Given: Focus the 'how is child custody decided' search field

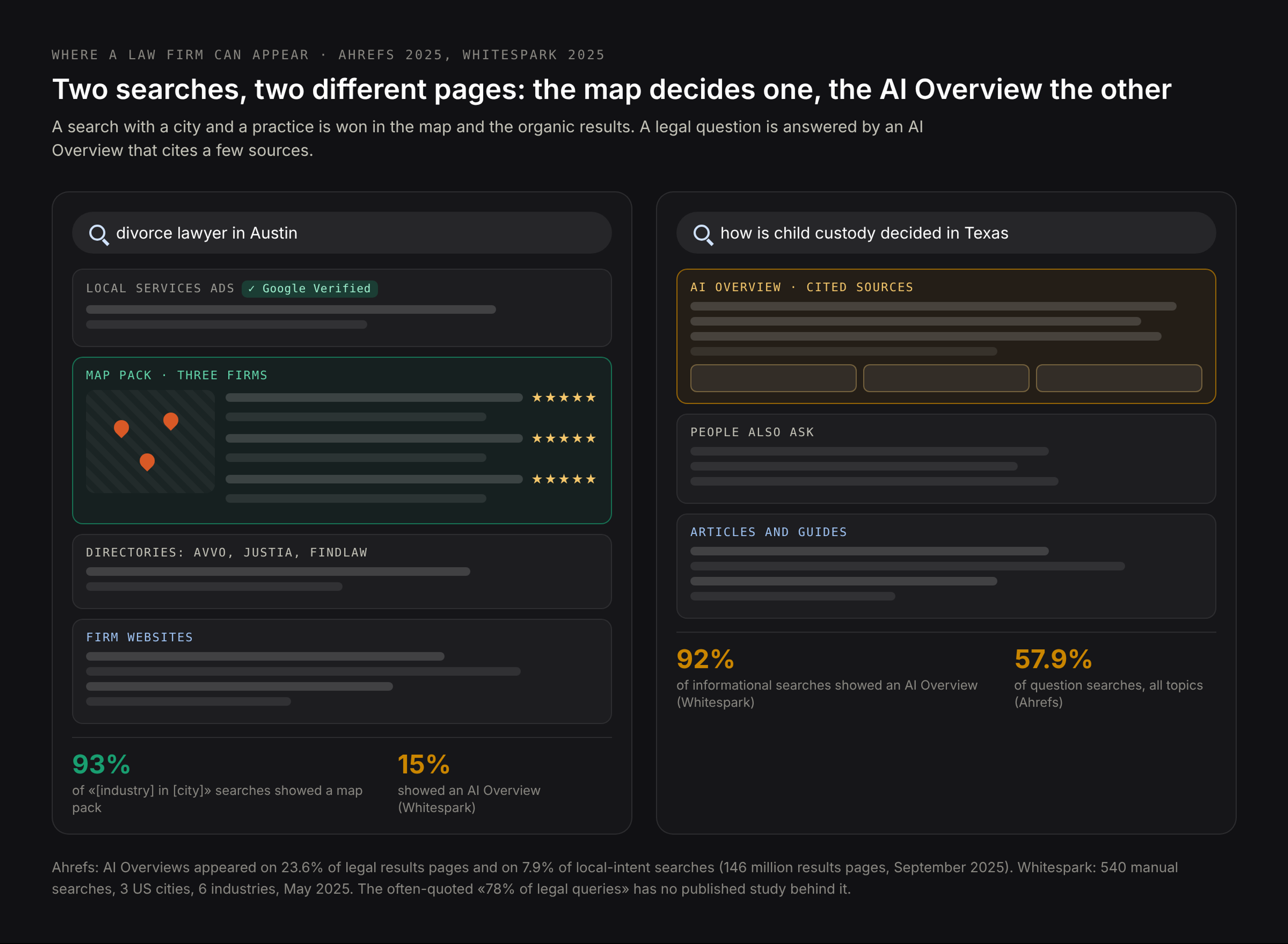Looking at the screenshot, I should pyautogui.click(x=946, y=233).
